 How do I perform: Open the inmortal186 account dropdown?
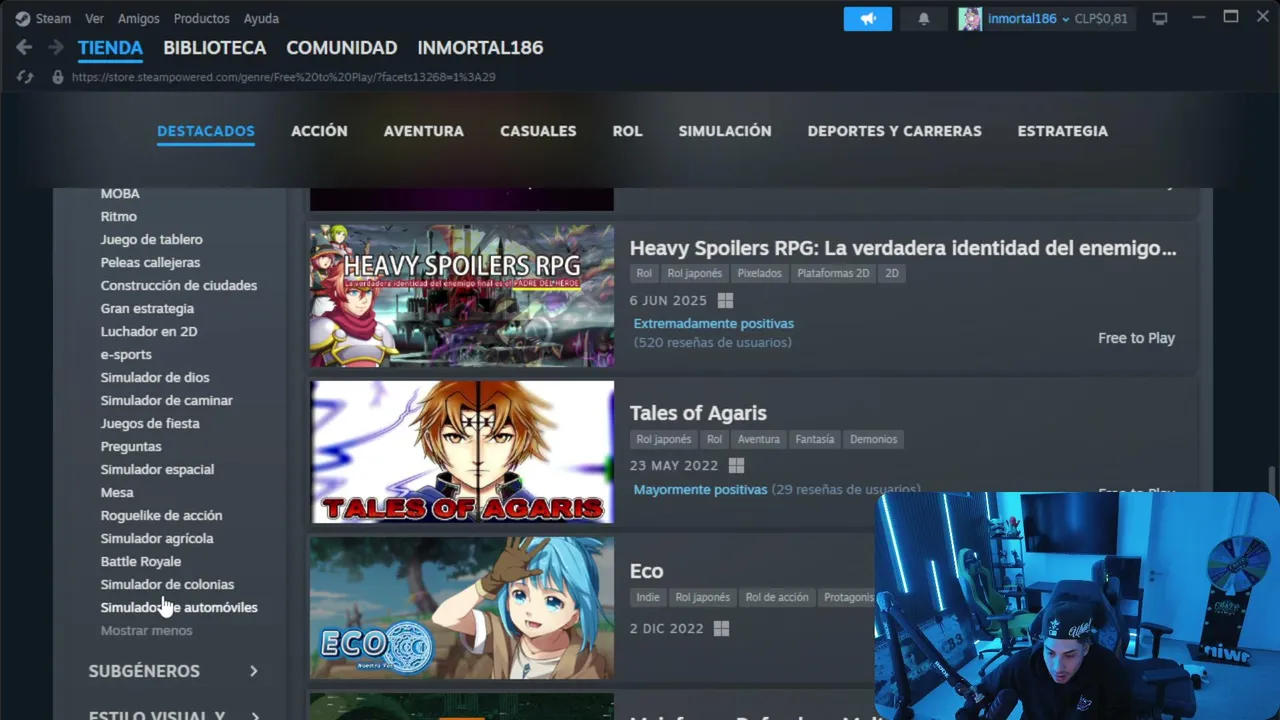point(1028,19)
